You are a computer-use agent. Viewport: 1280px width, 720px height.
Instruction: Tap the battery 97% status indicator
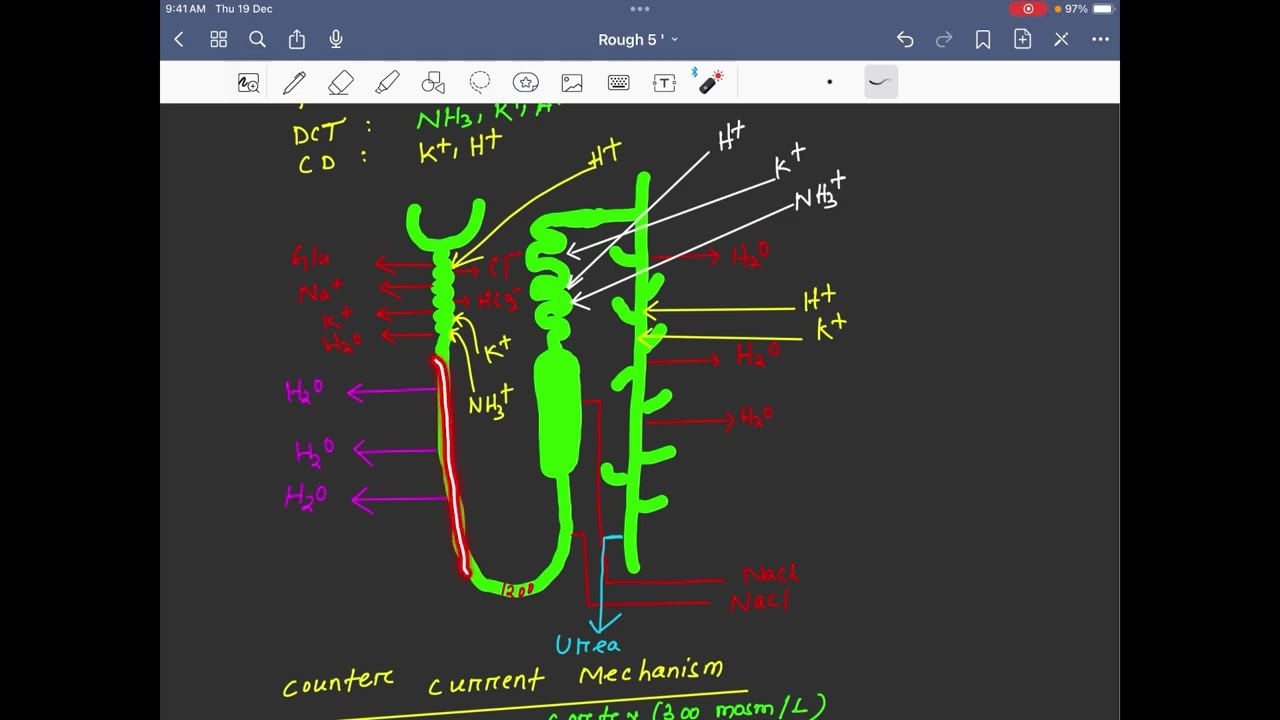point(1088,8)
